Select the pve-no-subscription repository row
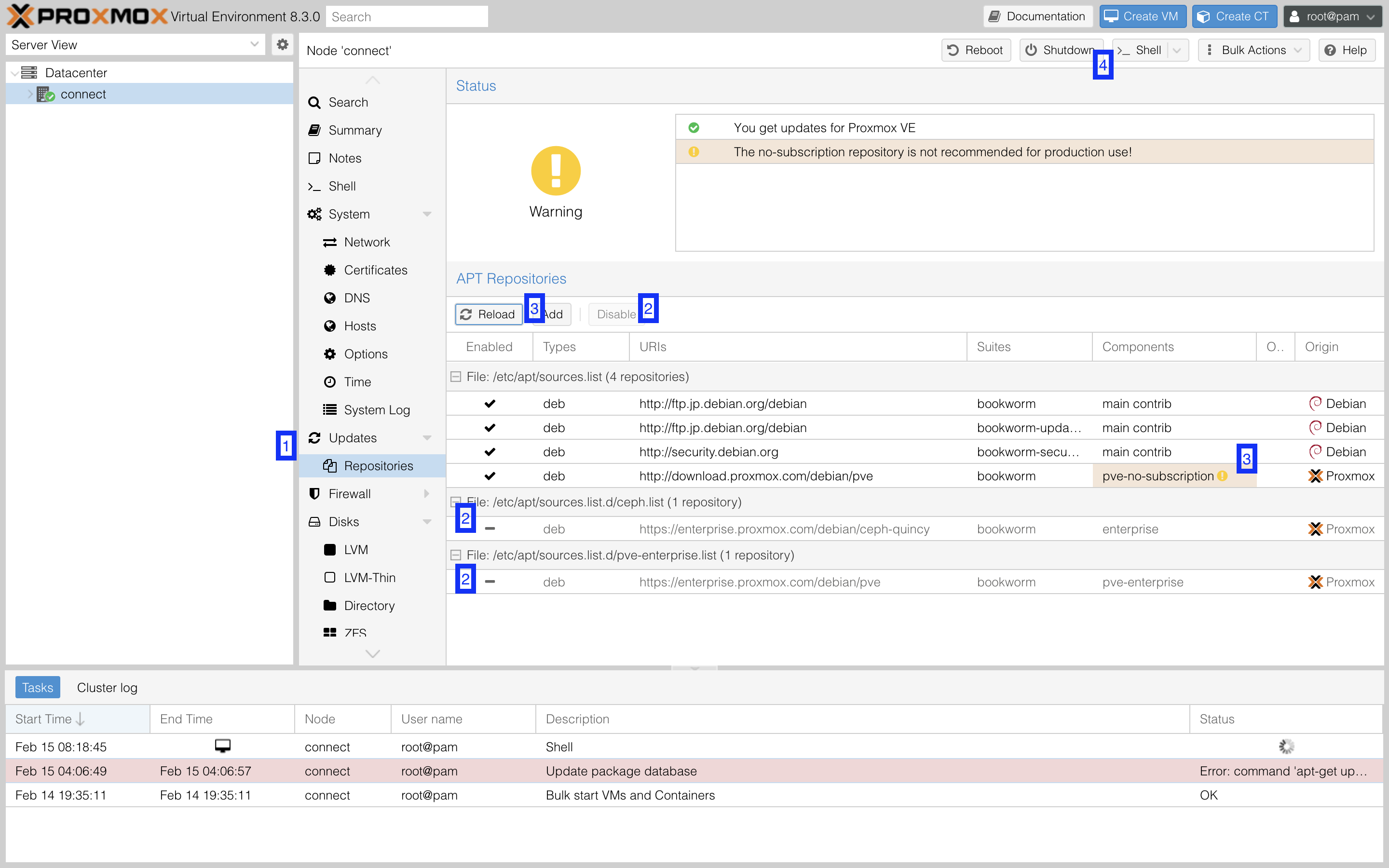Image resolution: width=1389 pixels, height=868 pixels. click(x=915, y=476)
